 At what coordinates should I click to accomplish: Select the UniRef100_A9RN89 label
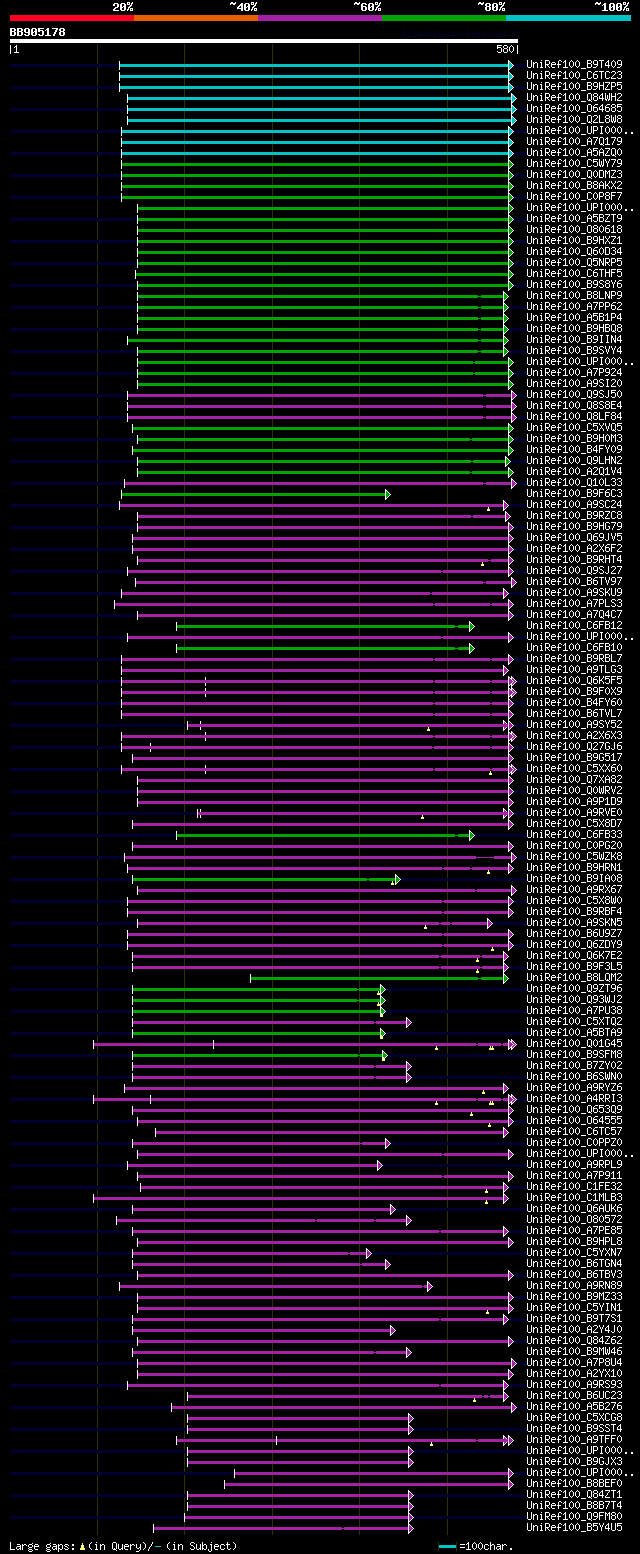coord(574,1285)
